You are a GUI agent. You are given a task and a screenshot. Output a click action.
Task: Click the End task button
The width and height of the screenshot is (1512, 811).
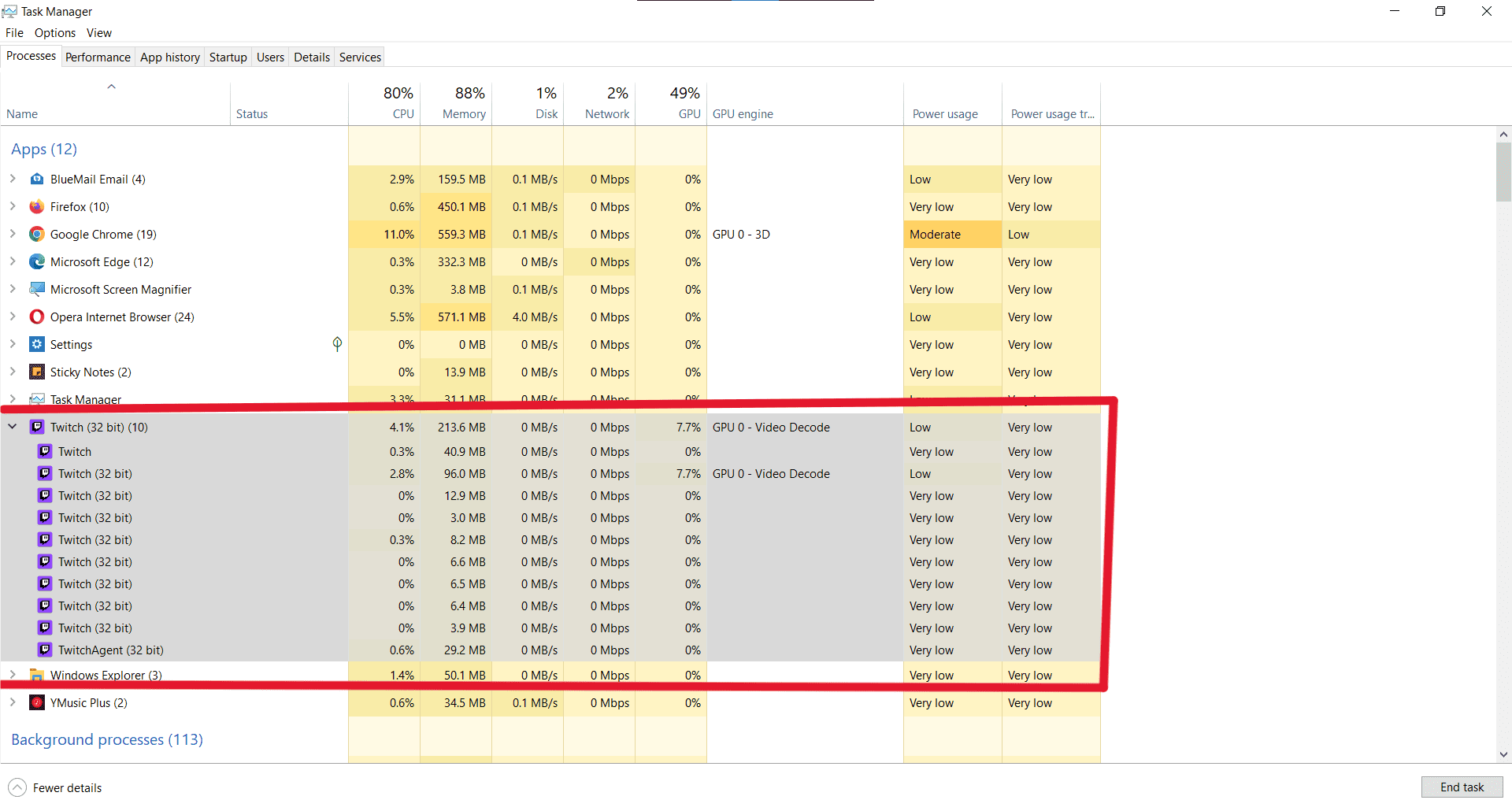pyautogui.click(x=1462, y=787)
